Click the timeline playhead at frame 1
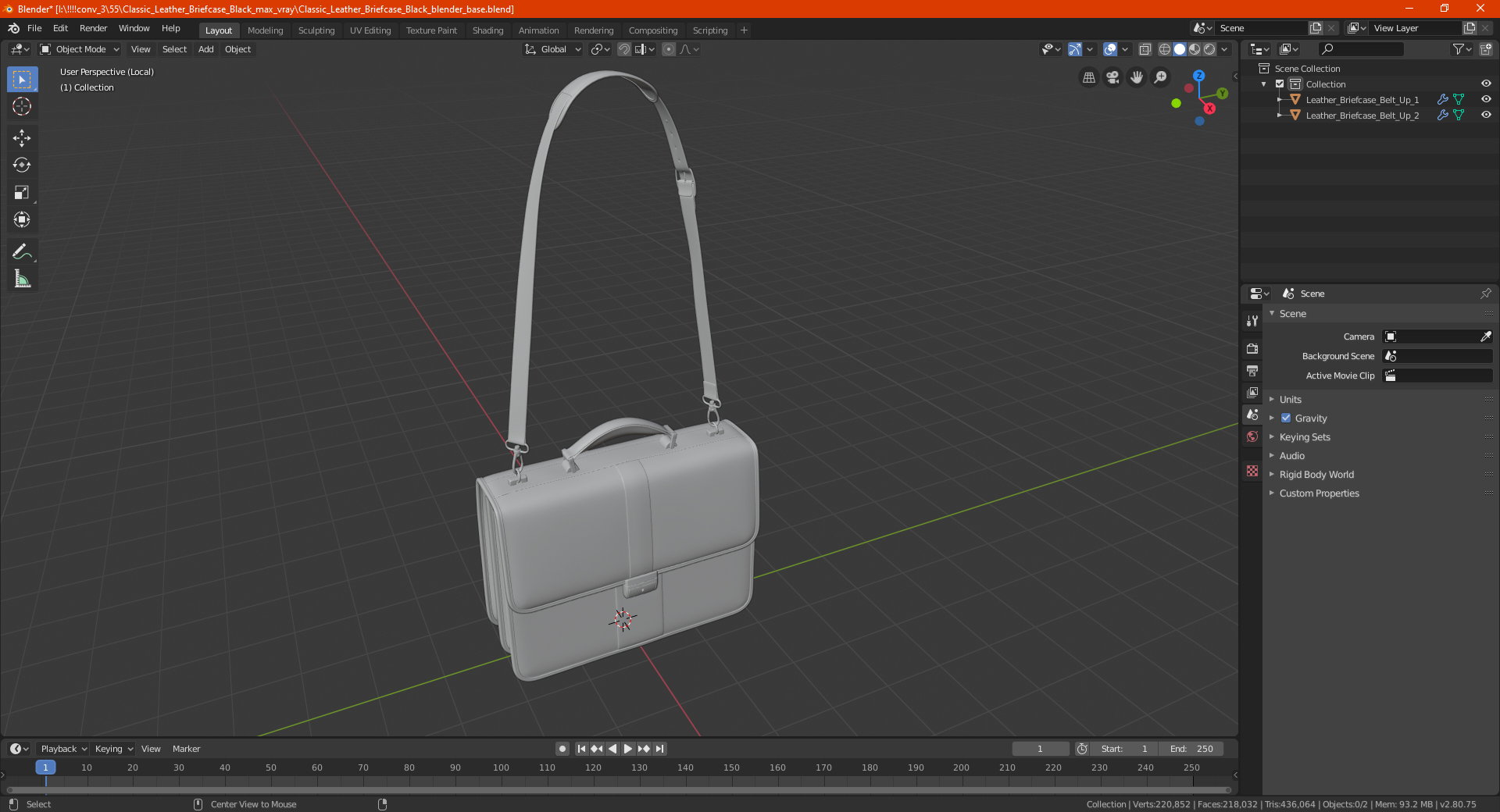Viewport: 1500px width, 812px height. click(45, 767)
